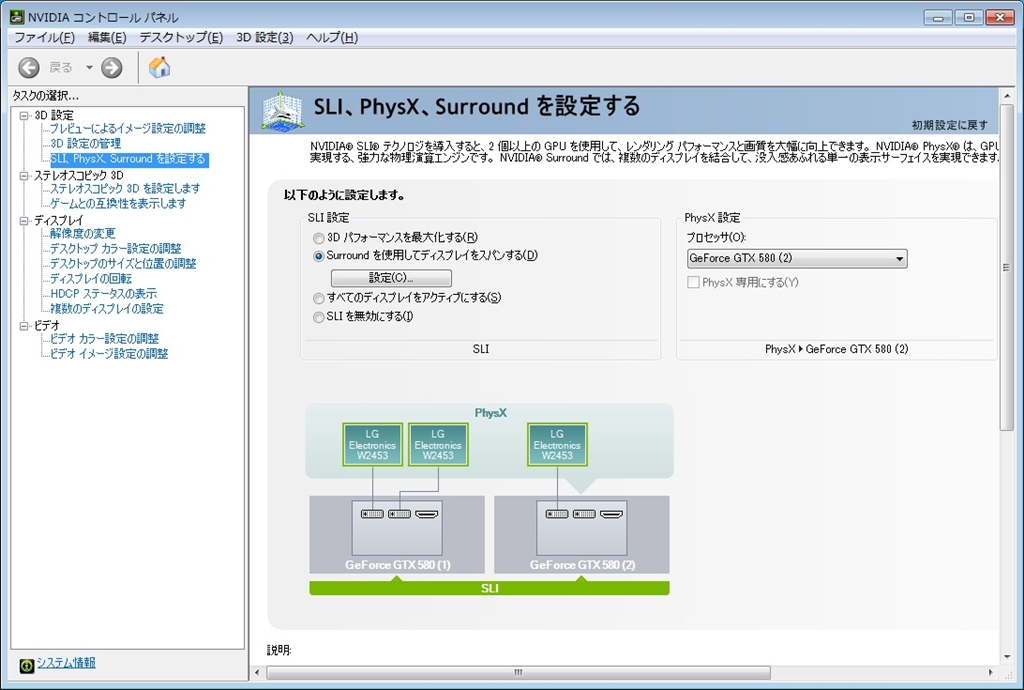Click the システム情報 link
The width and height of the screenshot is (1024, 690).
point(66,663)
